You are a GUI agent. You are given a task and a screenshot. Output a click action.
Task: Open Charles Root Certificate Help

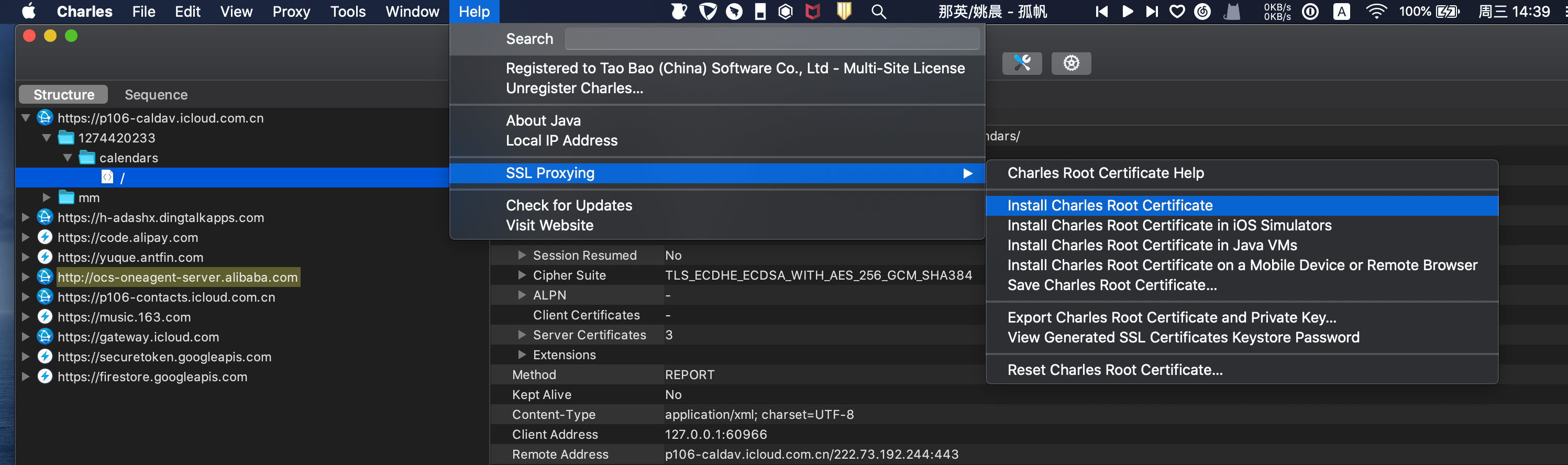[1242, 173]
